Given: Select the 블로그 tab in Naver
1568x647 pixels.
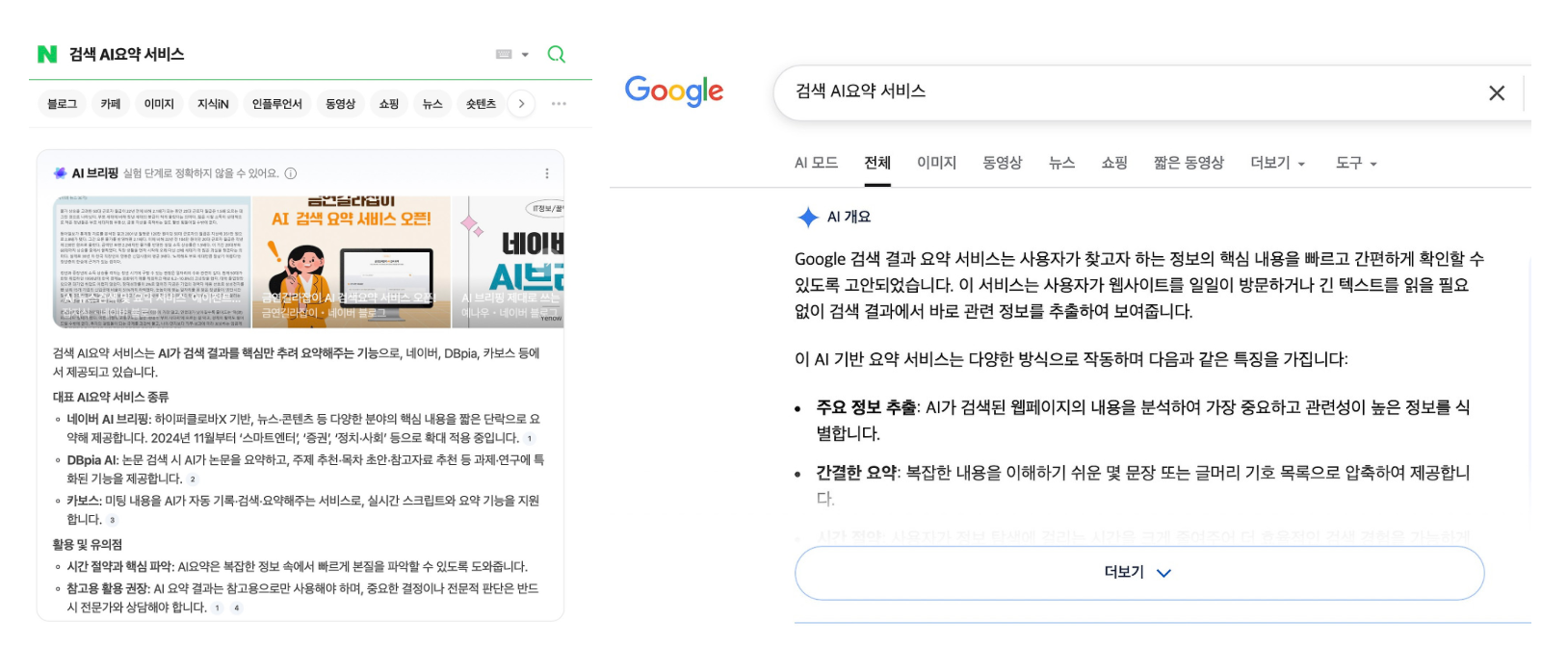Looking at the screenshot, I should (62, 104).
